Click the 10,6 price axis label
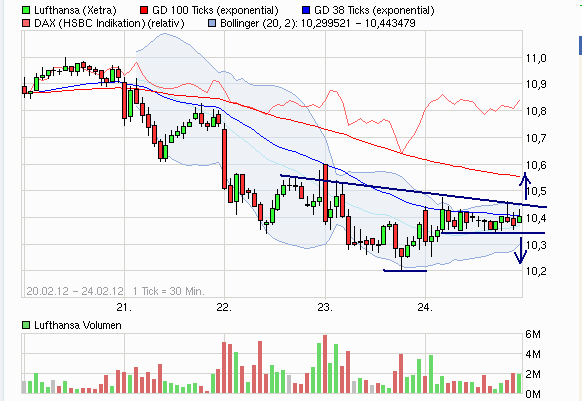The image size is (582, 401). click(x=536, y=165)
